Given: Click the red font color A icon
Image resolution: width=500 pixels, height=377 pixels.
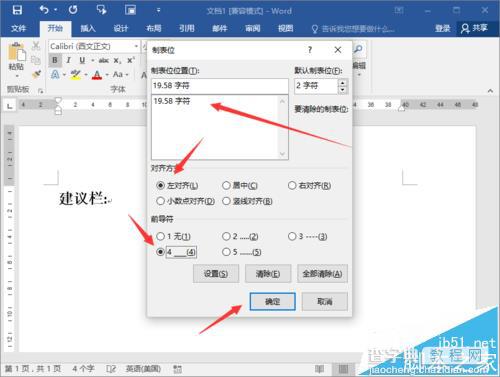Looking at the screenshot, I should [97, 75].
